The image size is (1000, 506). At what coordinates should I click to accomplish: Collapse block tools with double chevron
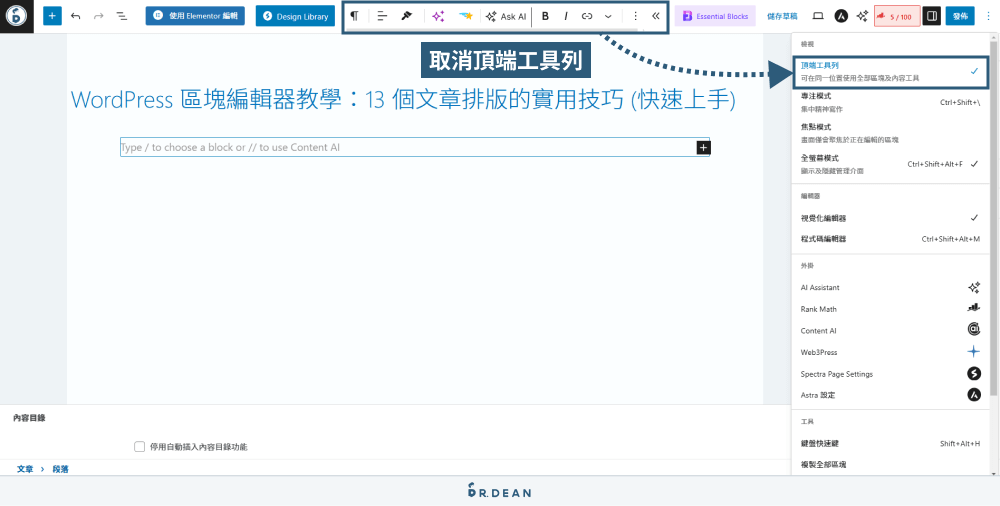(x=656, y=17)
